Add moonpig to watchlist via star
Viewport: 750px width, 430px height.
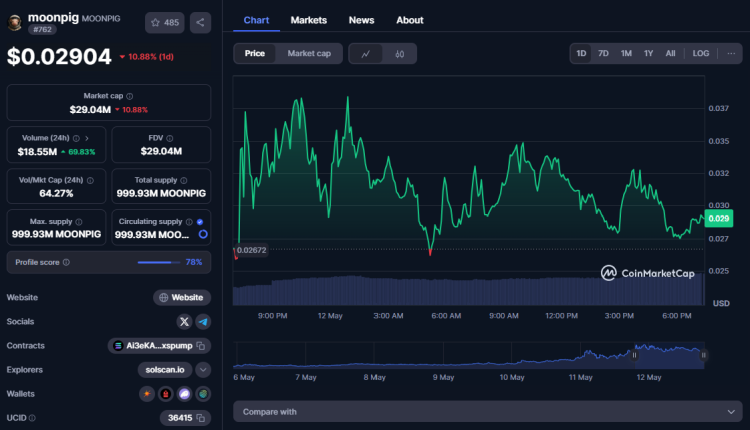[x=164, y=22]
